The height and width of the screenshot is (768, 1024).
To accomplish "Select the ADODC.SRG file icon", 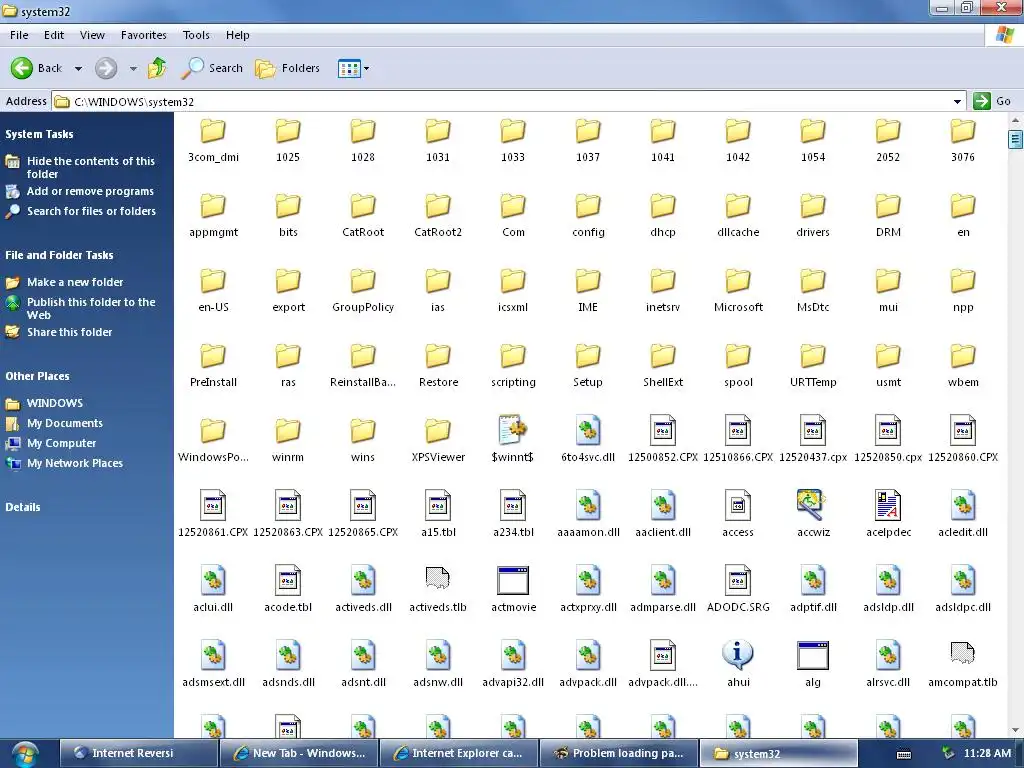I will [738, 581].
